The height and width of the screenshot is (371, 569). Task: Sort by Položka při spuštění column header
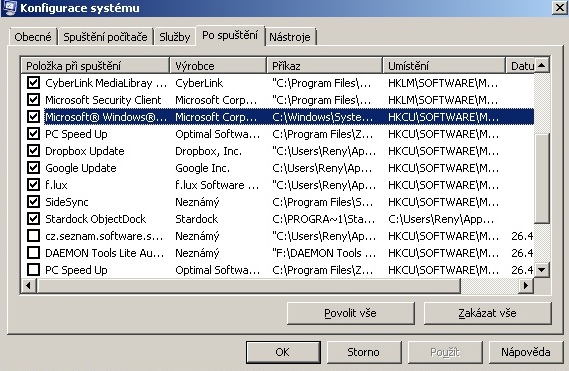coord(95,66)
